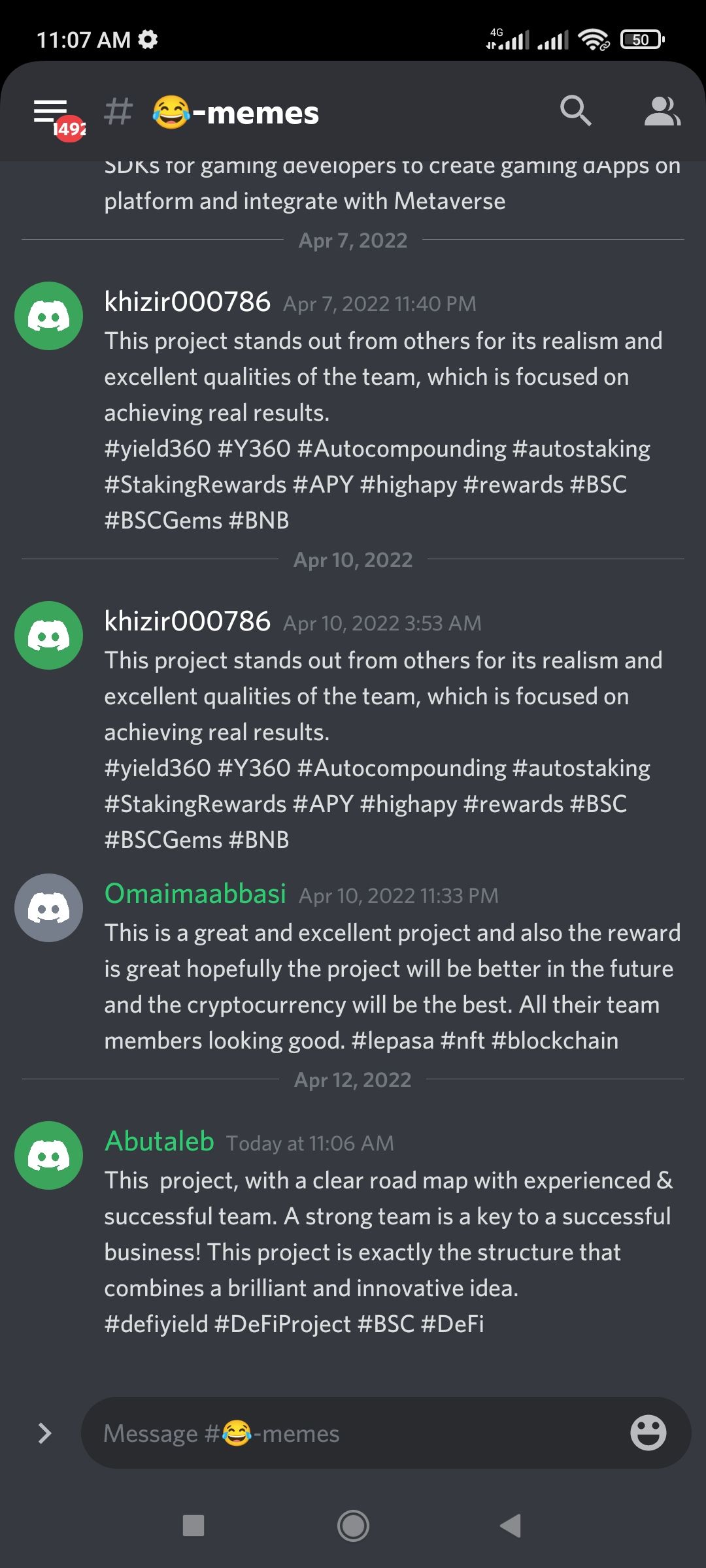Open the Abutaleb username profile
Image resolution: width=706 pixels, height=1568 pixels.
(160, 1141)
